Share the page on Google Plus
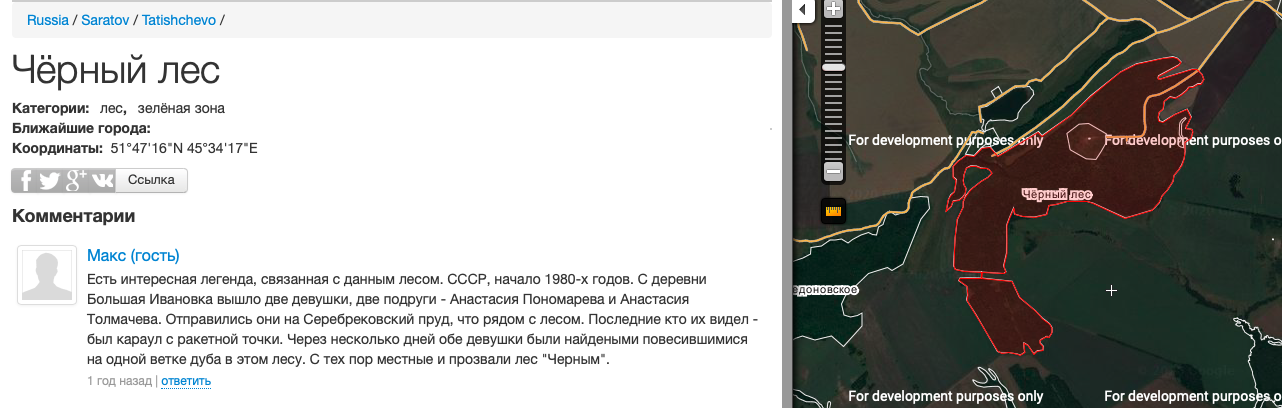Screen dimensions: 1282x408 pos(76,181)
